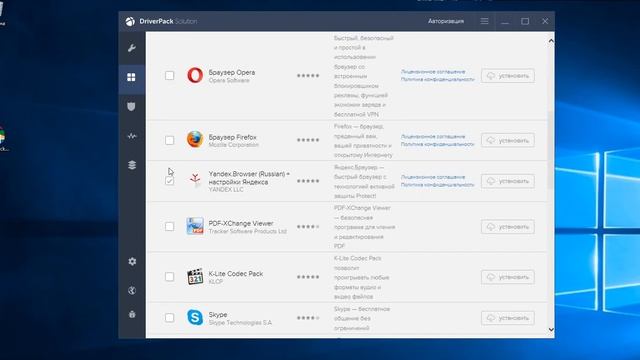Viewport: 640px width, 360px height.
Task: Click 'YANDEX LLC' publisher text
Action: (x=226, y=190)
